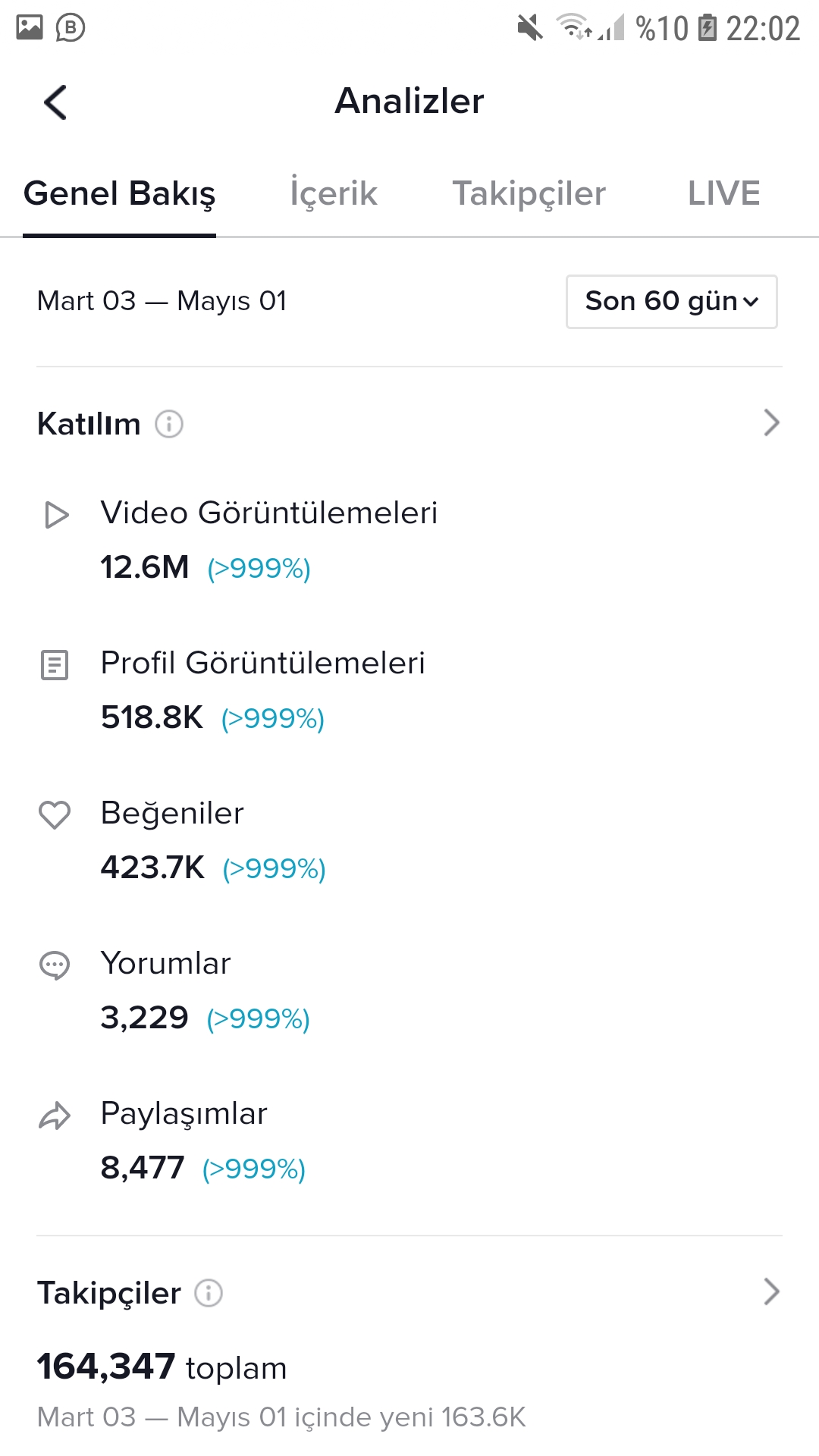Screen dimensions: 819x1456
Task: Switch to the Takipçiler tab
Action: click(x=529, y=193)
